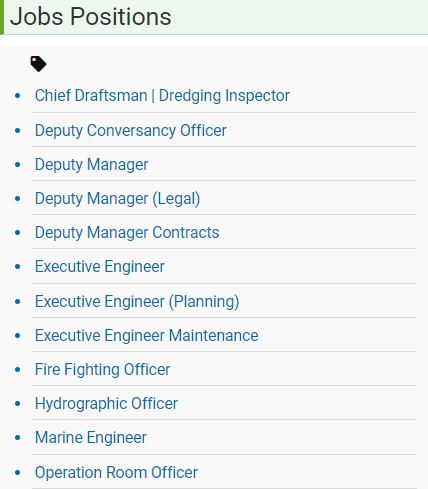Open Executive Engineer Maintenance link
Screen dimensions: 428x489
(147, 336)
